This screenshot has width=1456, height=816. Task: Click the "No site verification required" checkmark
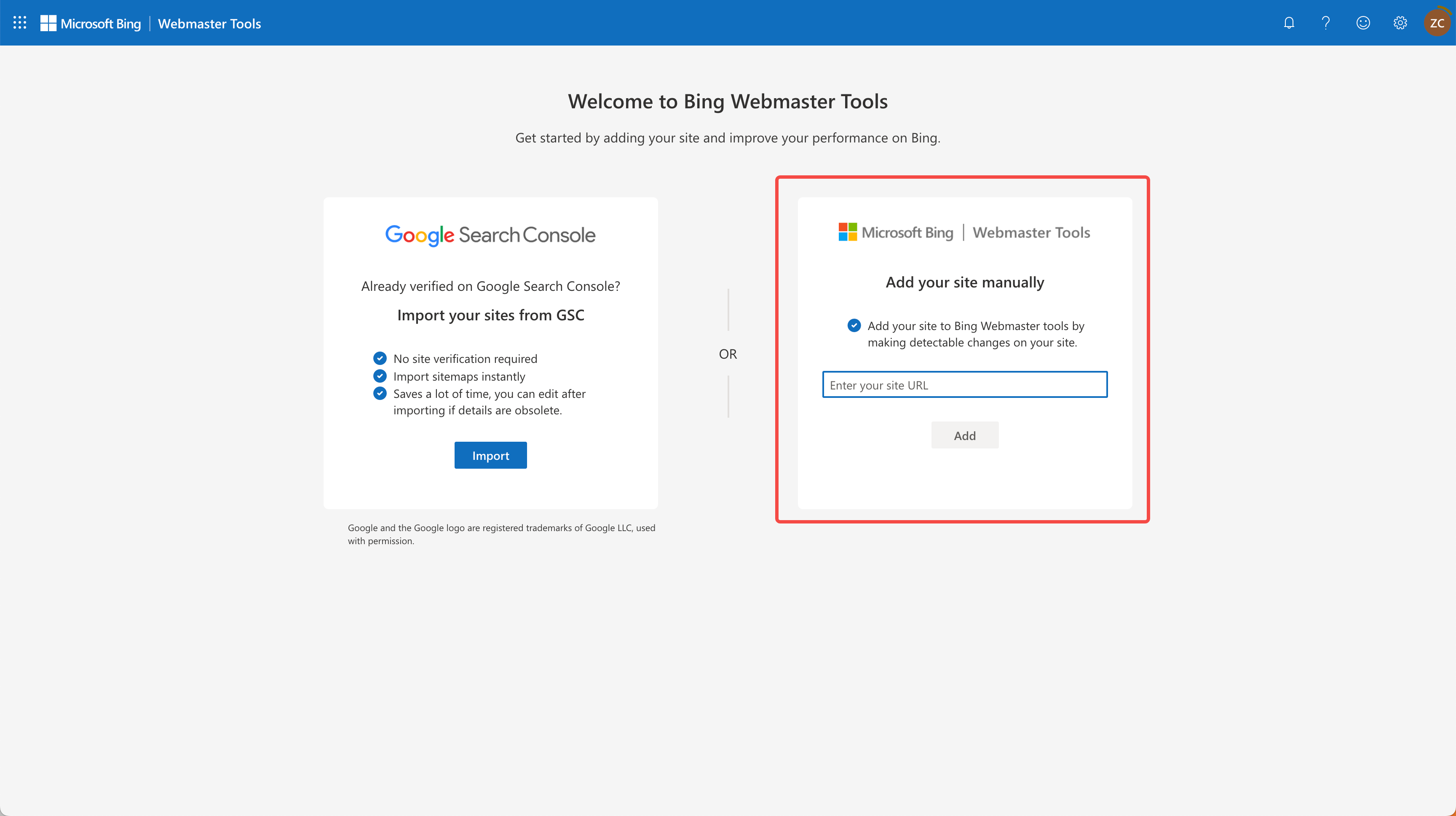380,359
